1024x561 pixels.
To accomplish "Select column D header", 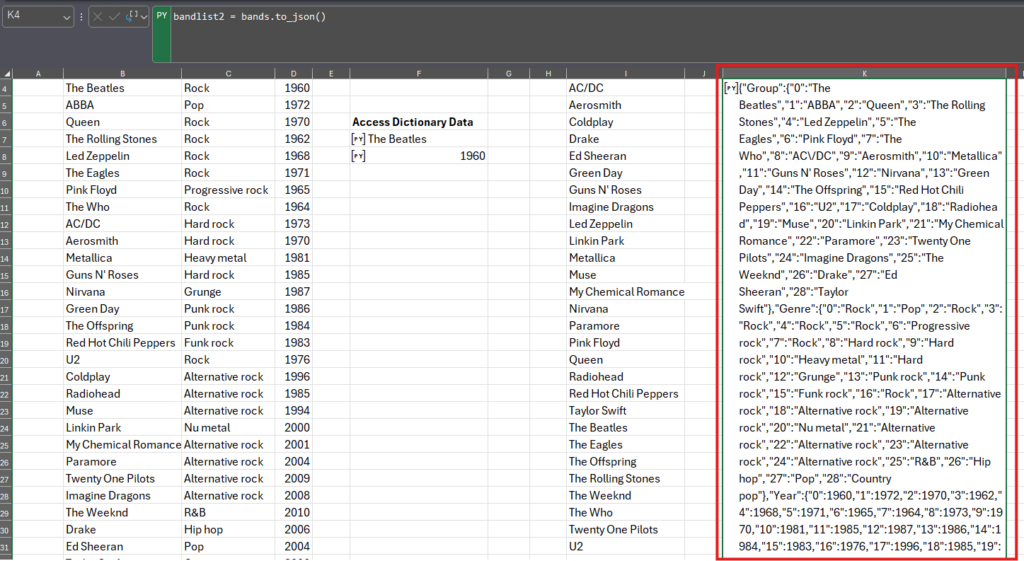I will [x=293, y=74].
